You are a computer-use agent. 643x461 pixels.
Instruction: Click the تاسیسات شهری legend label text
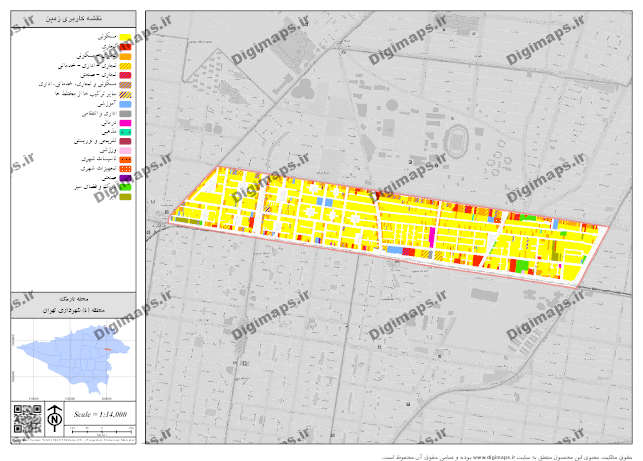click(x=99, y=160)
